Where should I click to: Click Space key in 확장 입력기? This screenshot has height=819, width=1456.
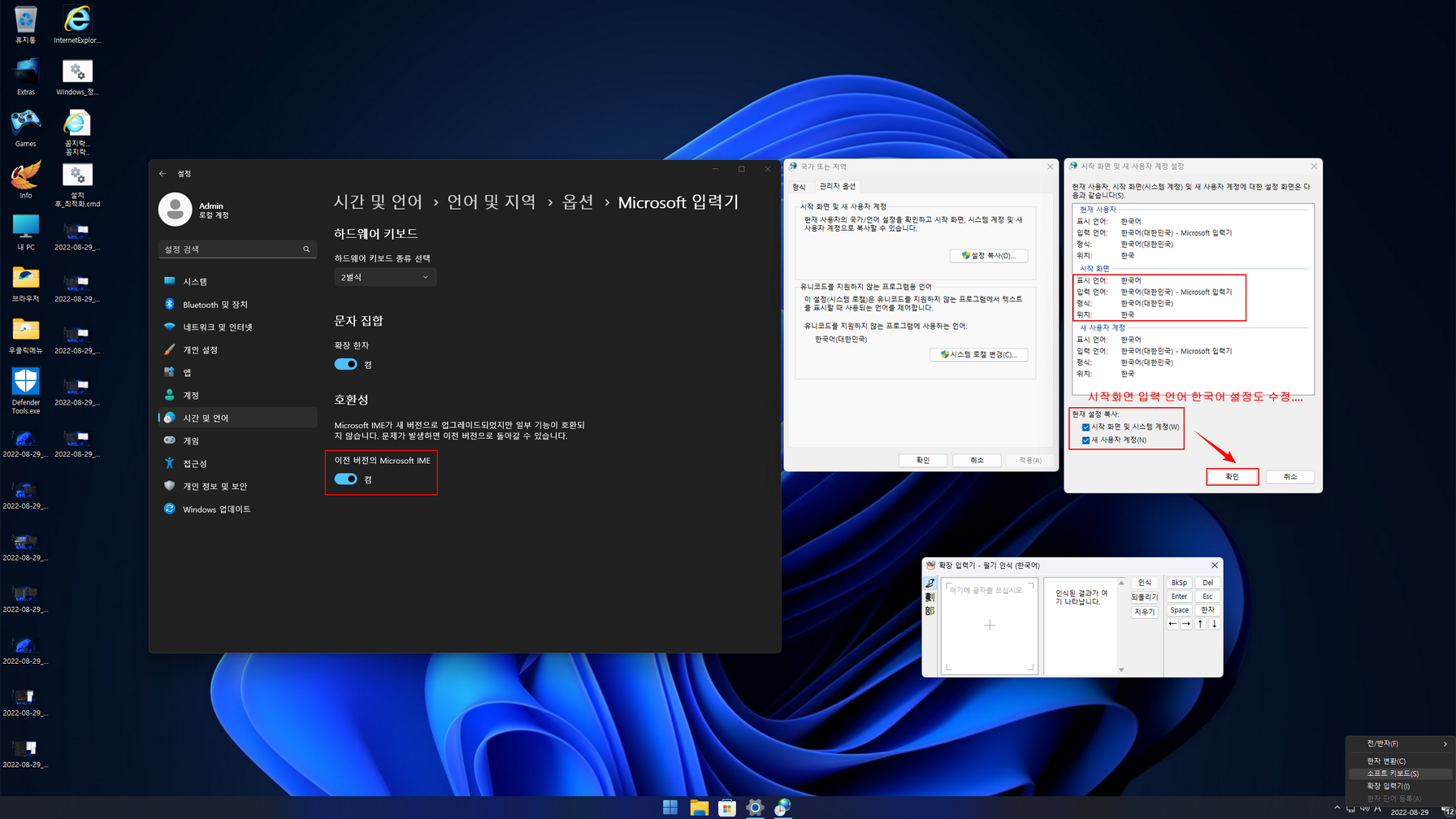[1179, 610]
